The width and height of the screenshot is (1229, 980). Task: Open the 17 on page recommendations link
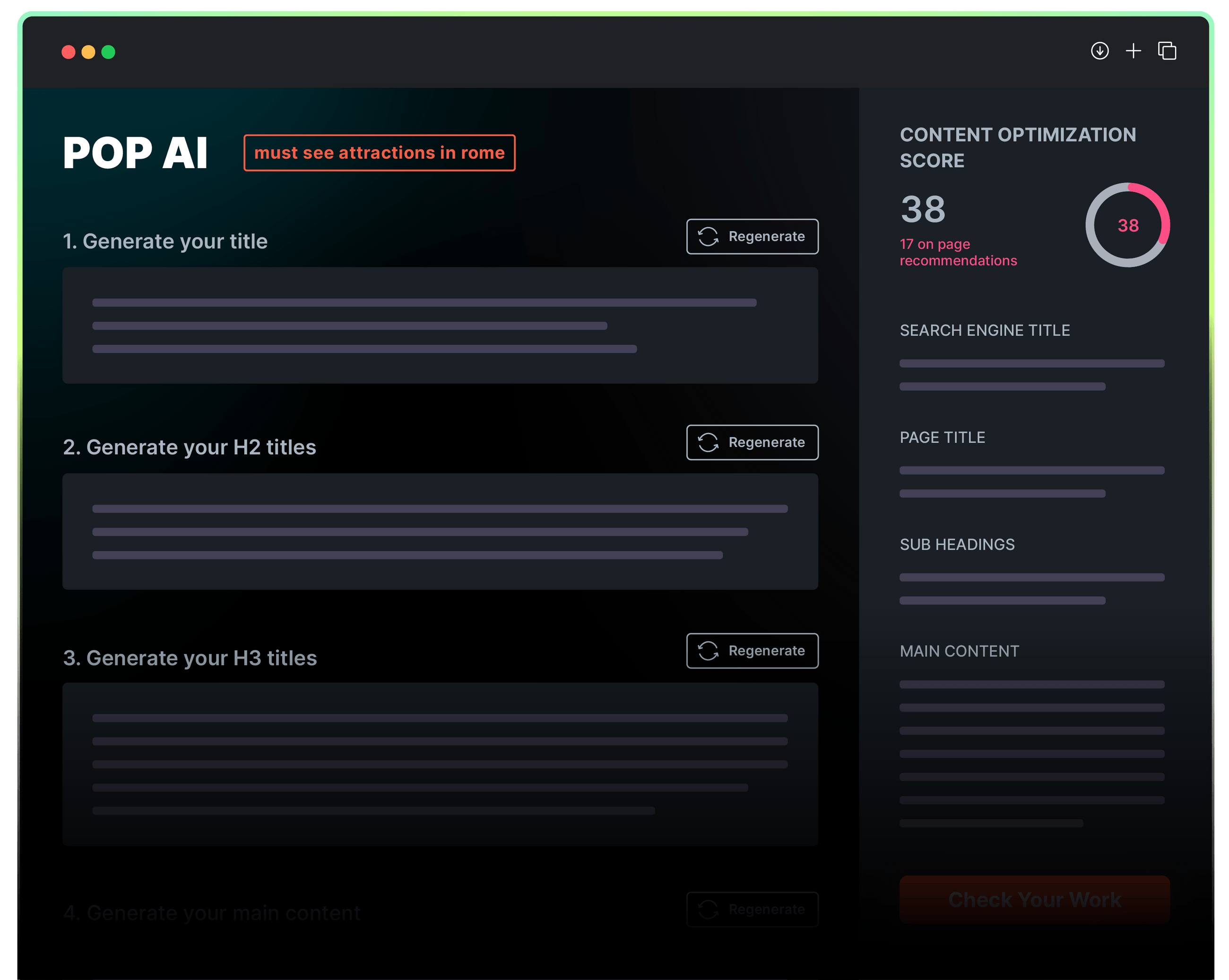coord(958,252)
